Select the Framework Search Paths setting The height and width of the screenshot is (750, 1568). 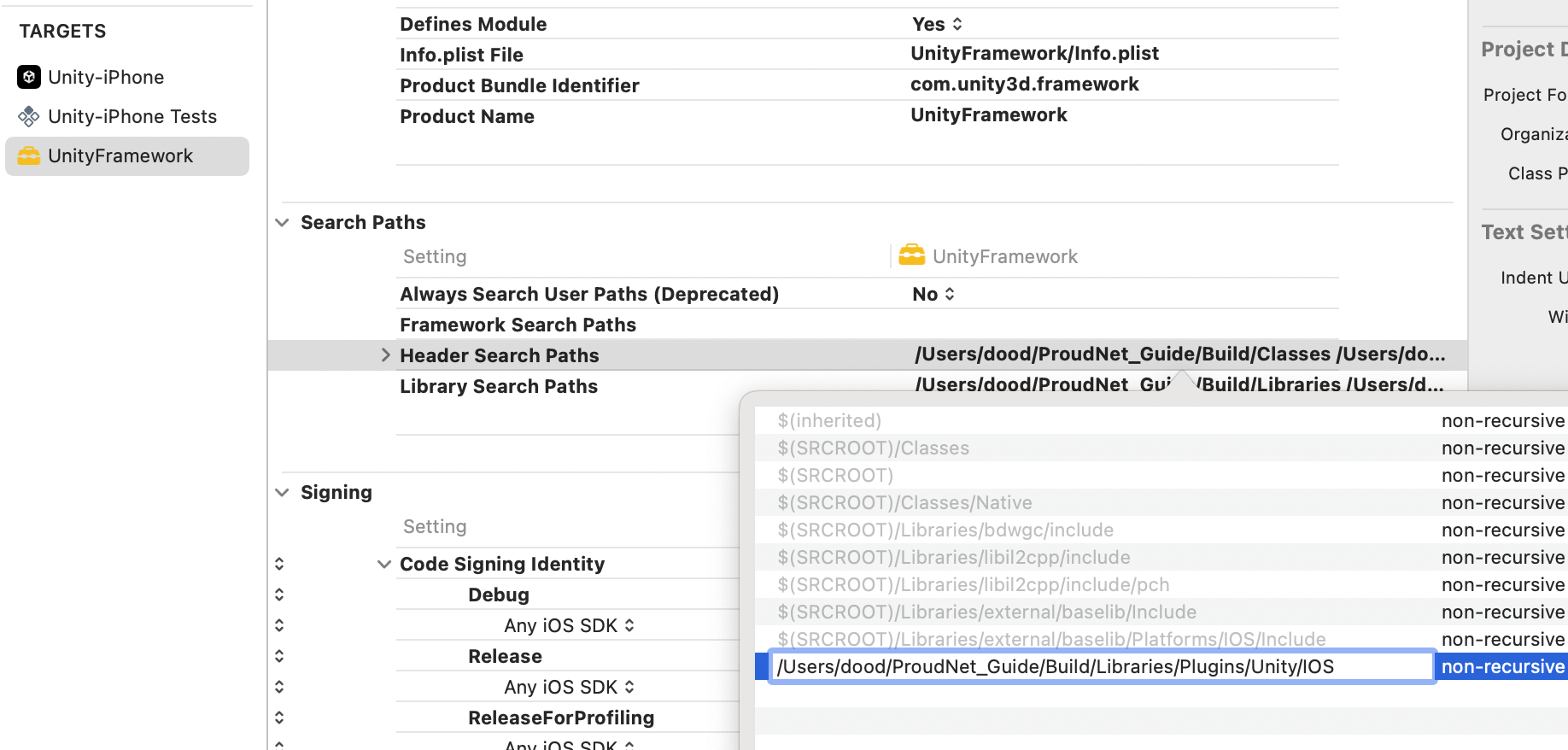pyautogui.click(x=518, y=325)
